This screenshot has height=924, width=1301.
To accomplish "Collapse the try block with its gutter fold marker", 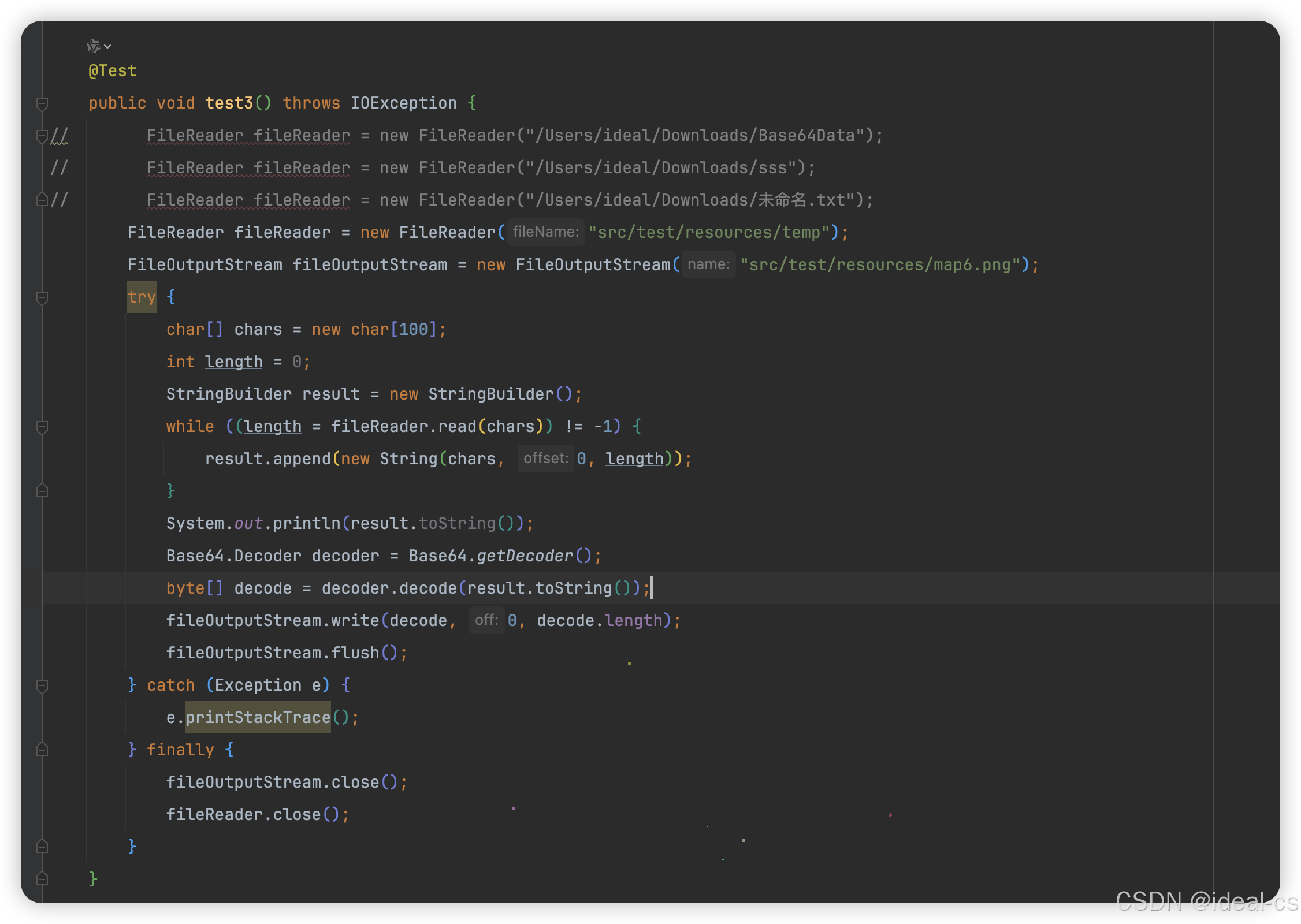I will (42, 297).
